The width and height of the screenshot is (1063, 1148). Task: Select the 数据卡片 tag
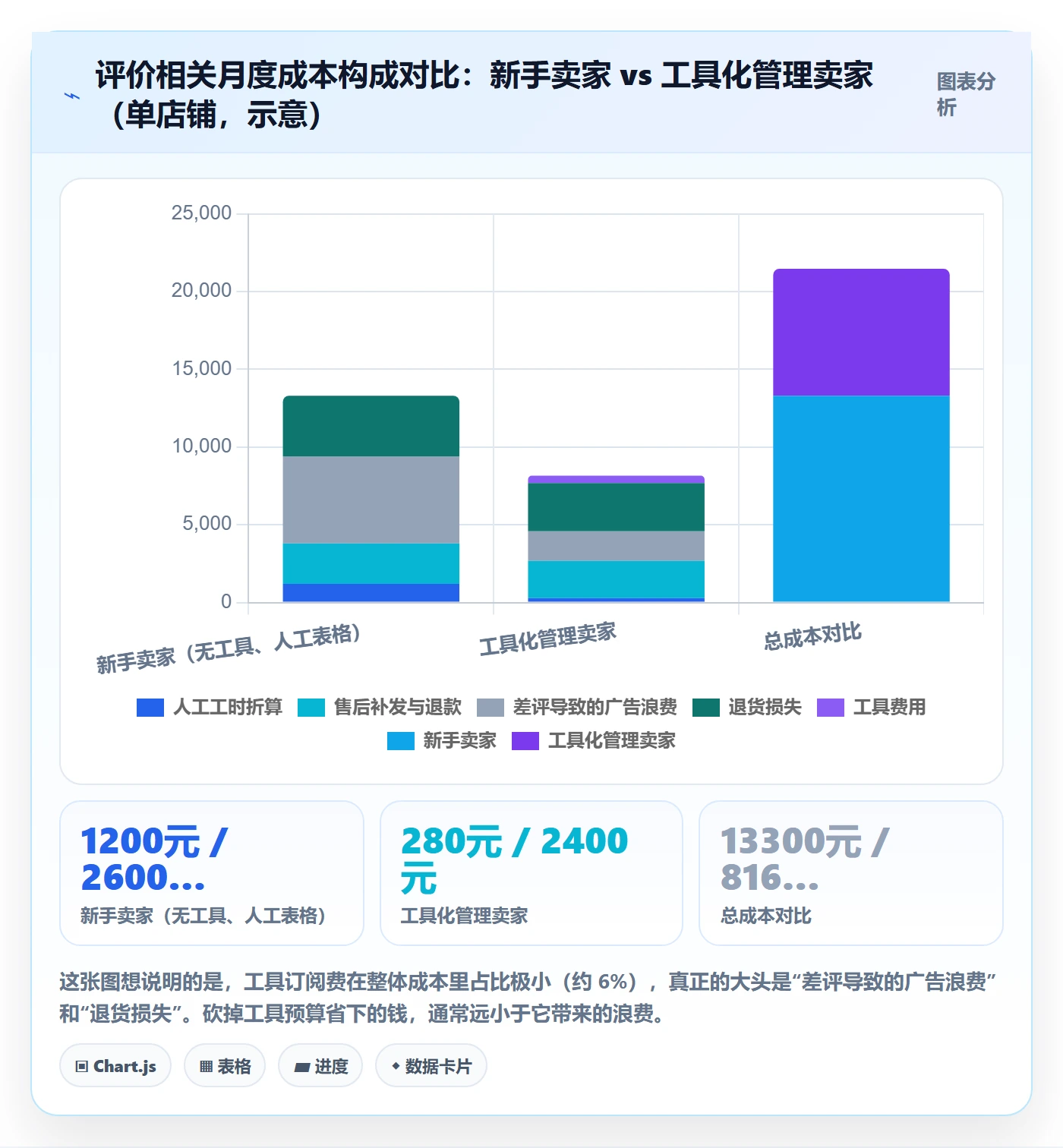pos(431,1066)
